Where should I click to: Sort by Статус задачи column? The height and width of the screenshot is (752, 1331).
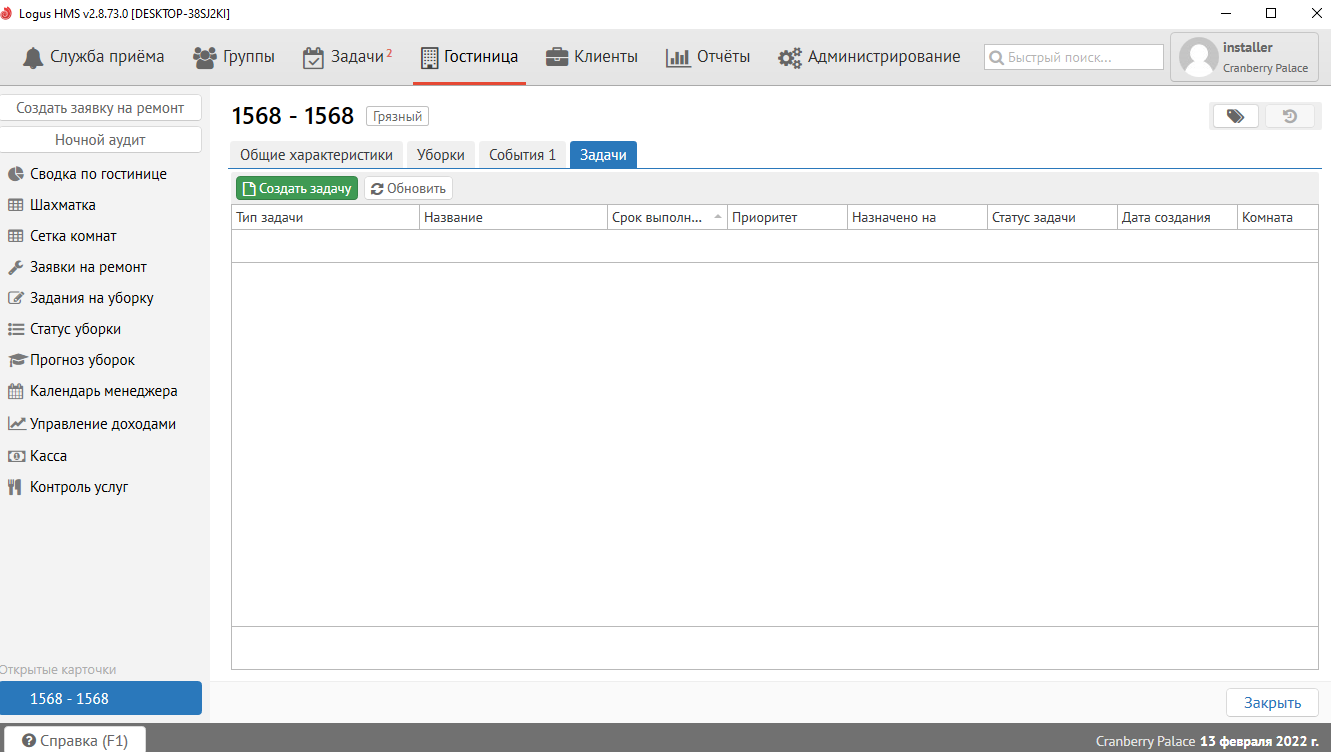pyautogui.click(x=1052, y=217)
